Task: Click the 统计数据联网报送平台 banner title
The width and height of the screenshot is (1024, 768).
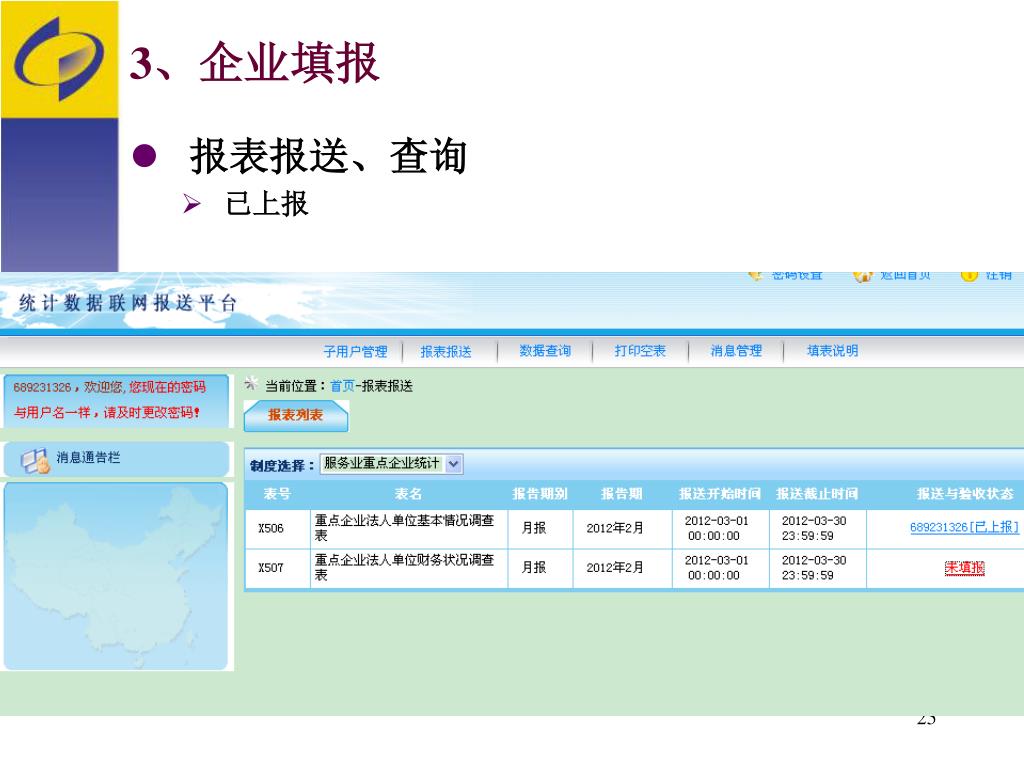Action: click(128, 303)
